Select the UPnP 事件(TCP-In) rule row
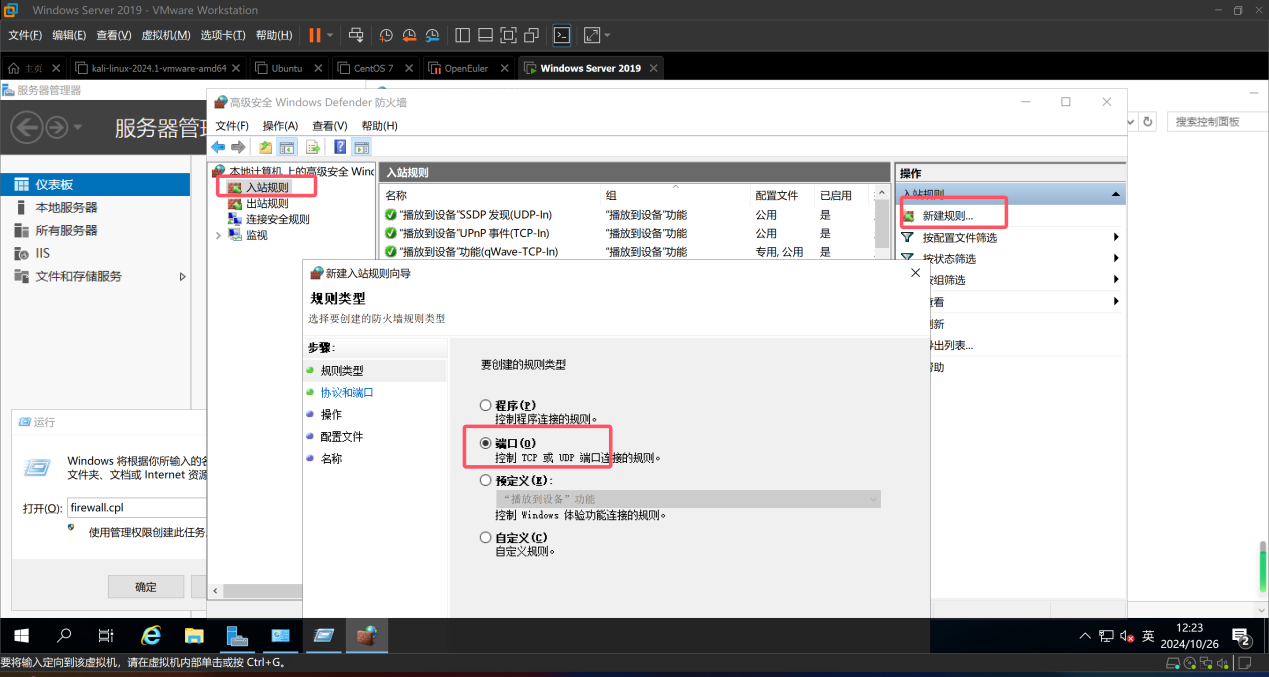The image size is (1269, 677). 629,233
